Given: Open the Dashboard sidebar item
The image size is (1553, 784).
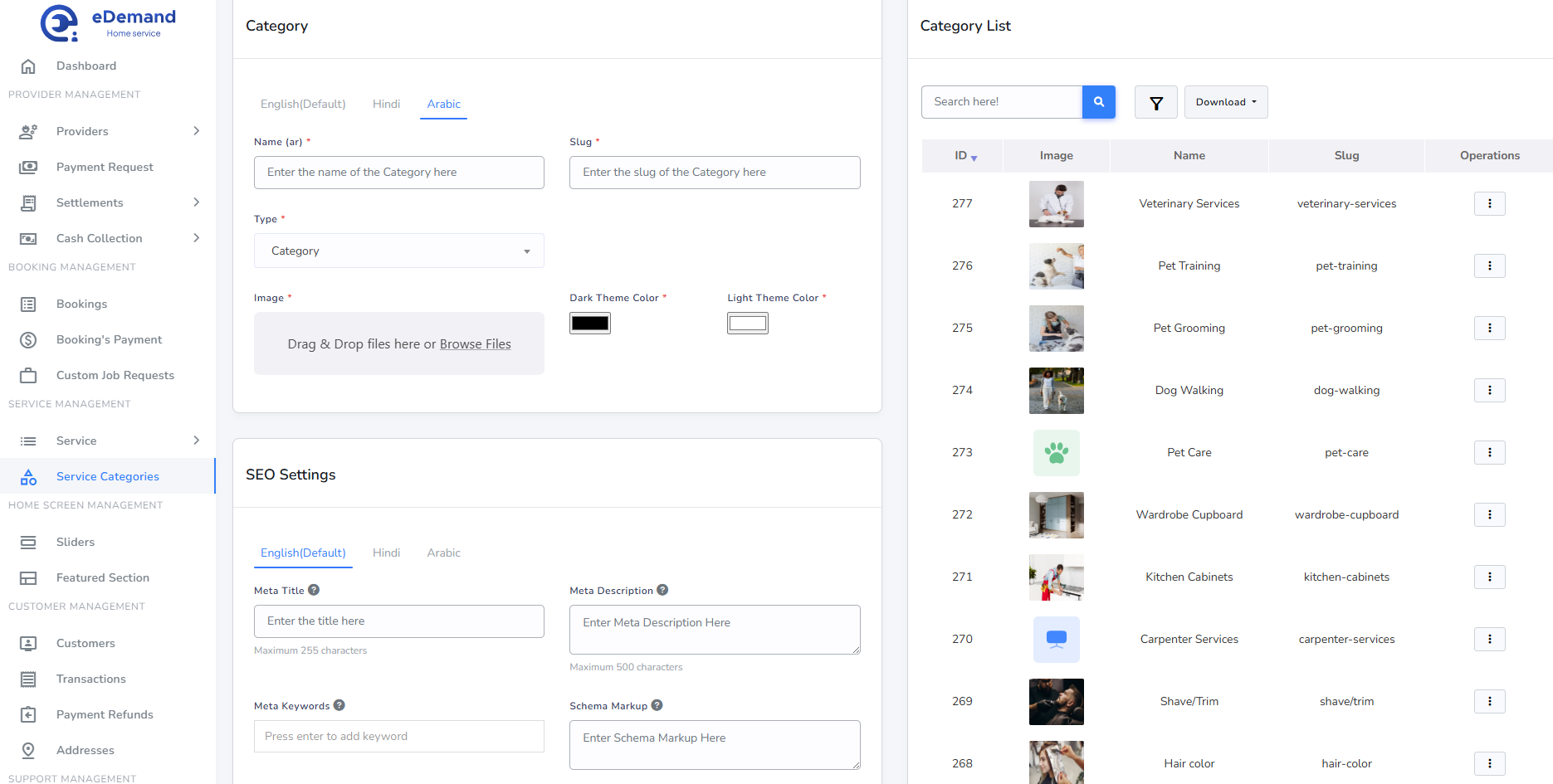Looking at the screenshot, I should point(85,66).
